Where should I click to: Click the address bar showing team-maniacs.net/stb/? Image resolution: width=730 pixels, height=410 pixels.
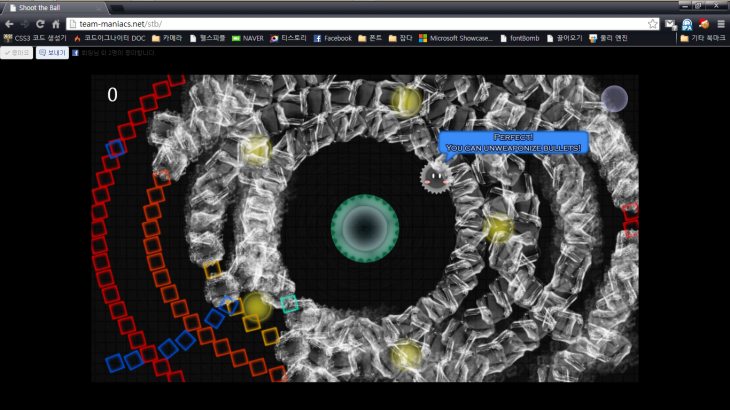tap(350, 23)
